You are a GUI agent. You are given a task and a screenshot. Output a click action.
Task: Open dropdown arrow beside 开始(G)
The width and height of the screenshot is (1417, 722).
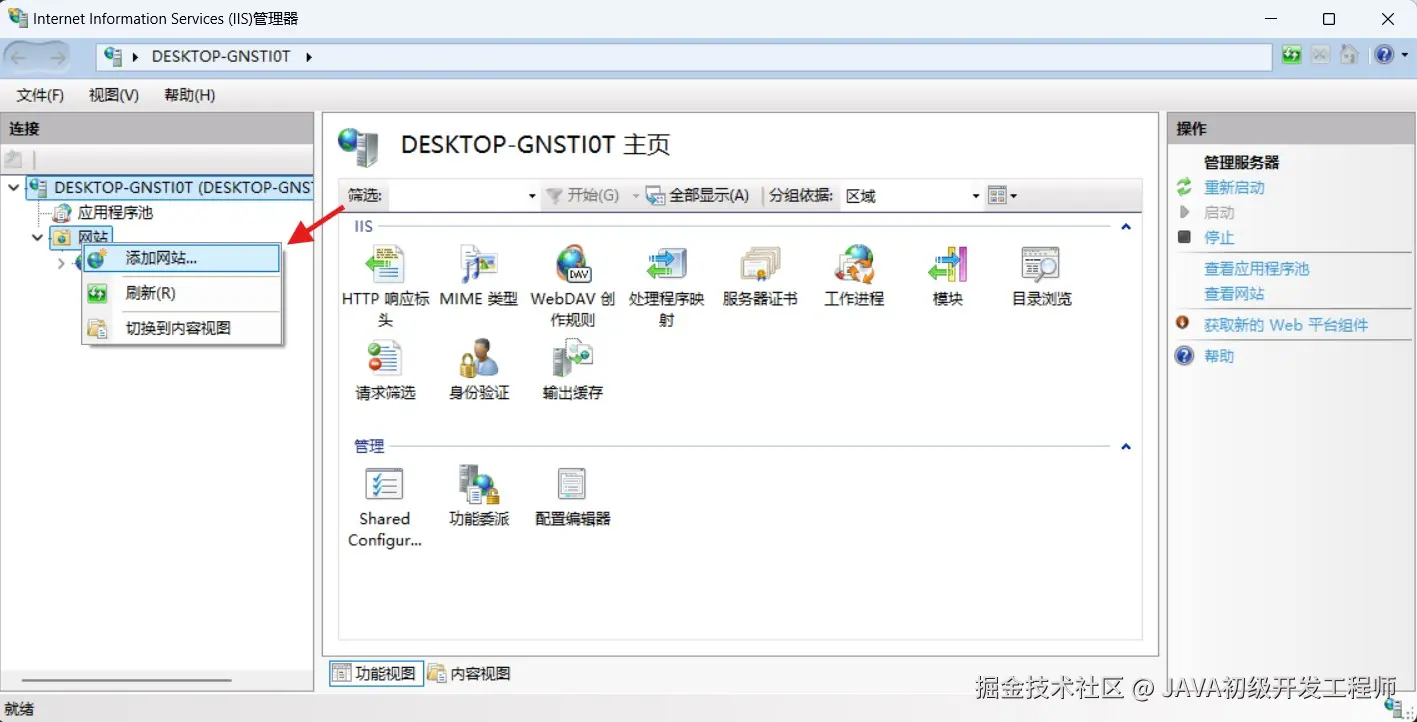(x=634, y=196)
